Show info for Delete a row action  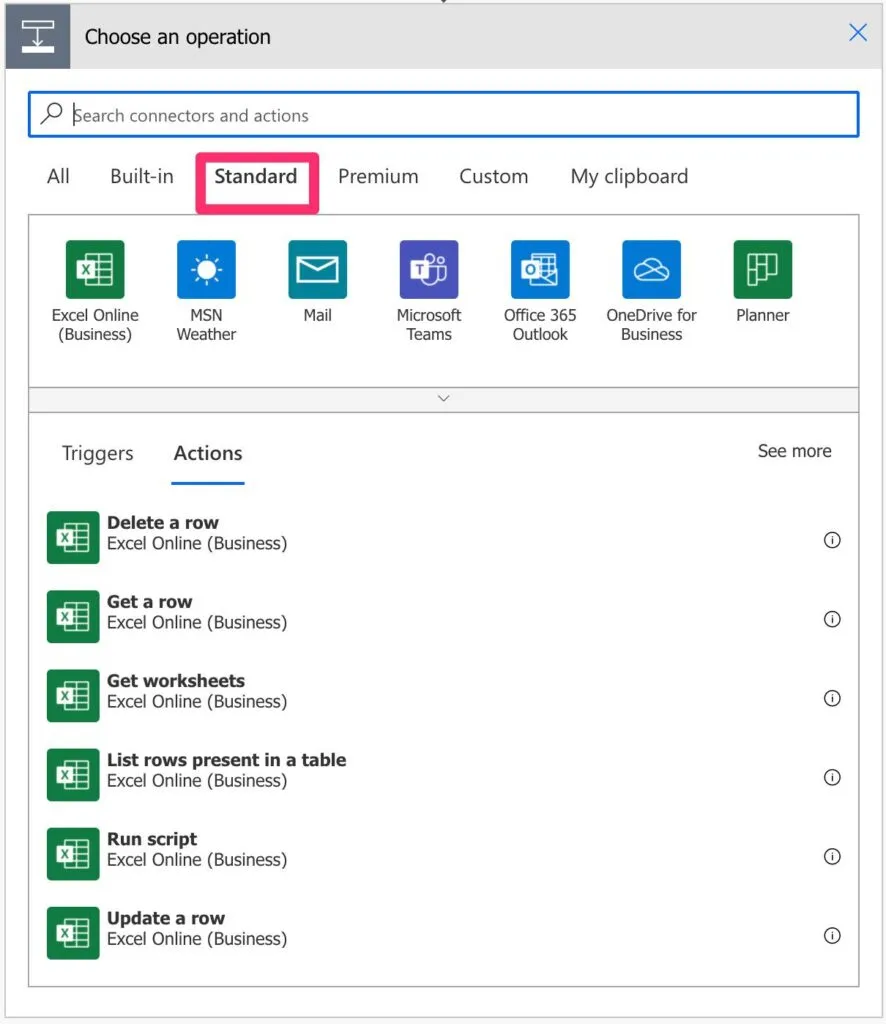tap(831, 540)
